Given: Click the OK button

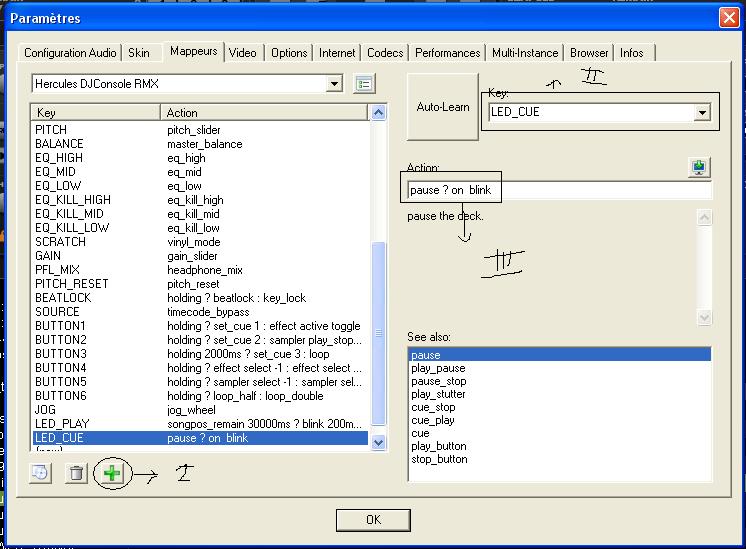Looking at the screenshot, I should [x=373, y=520].
